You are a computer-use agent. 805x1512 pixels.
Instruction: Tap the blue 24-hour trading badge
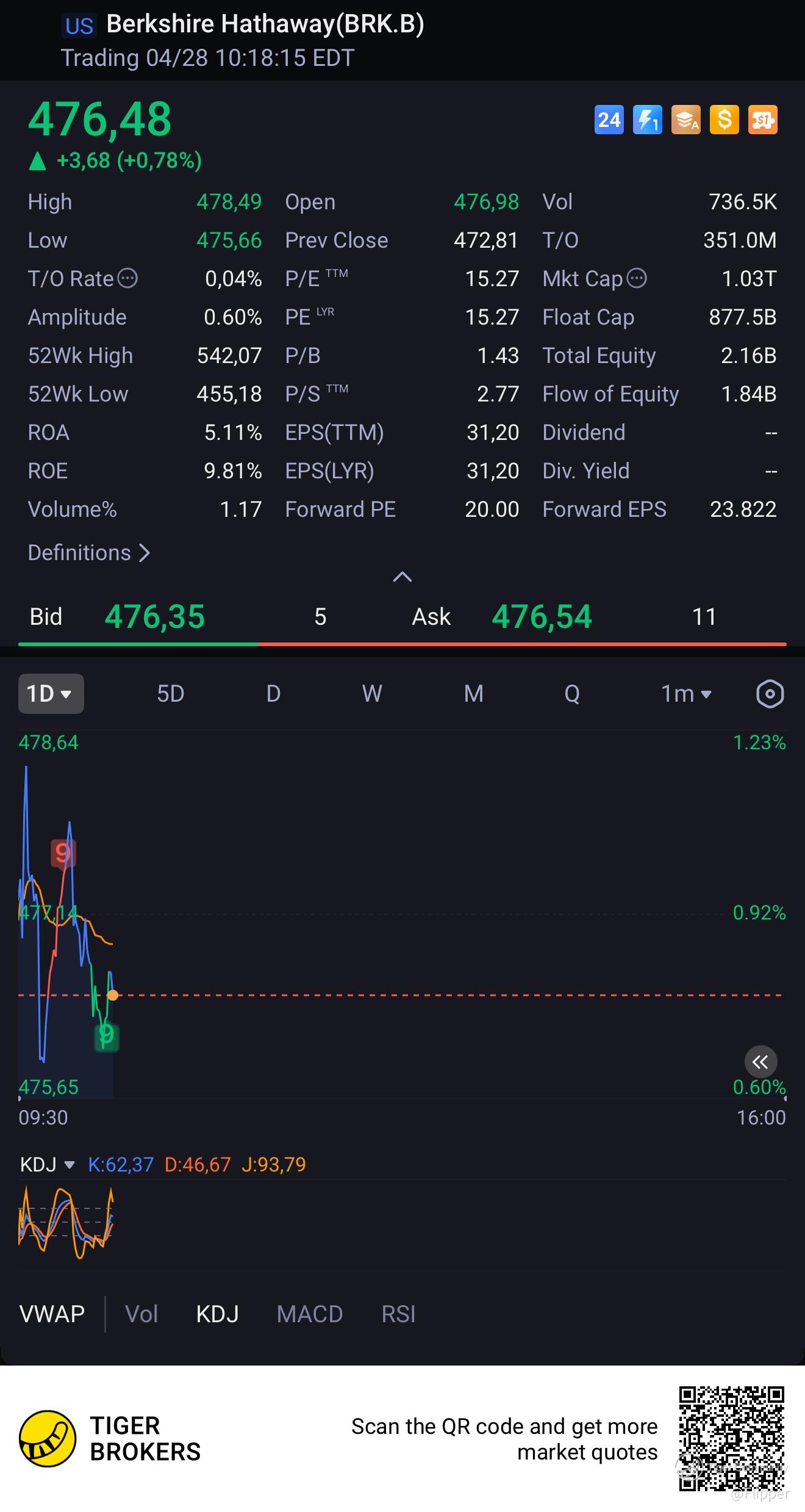609,120
